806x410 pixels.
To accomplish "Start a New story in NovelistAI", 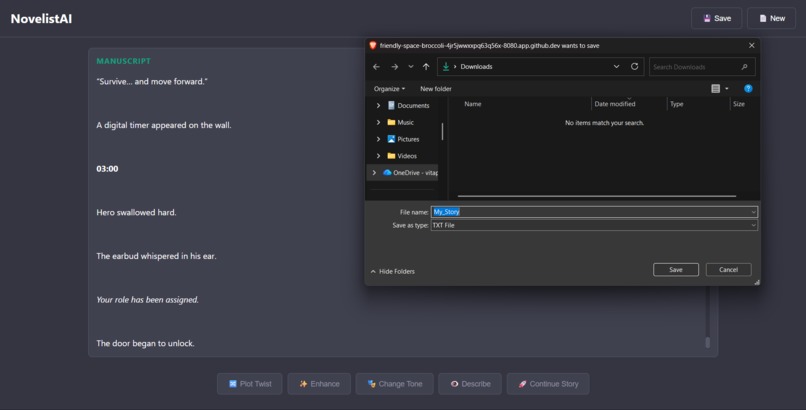I will [x=771, y=18].
